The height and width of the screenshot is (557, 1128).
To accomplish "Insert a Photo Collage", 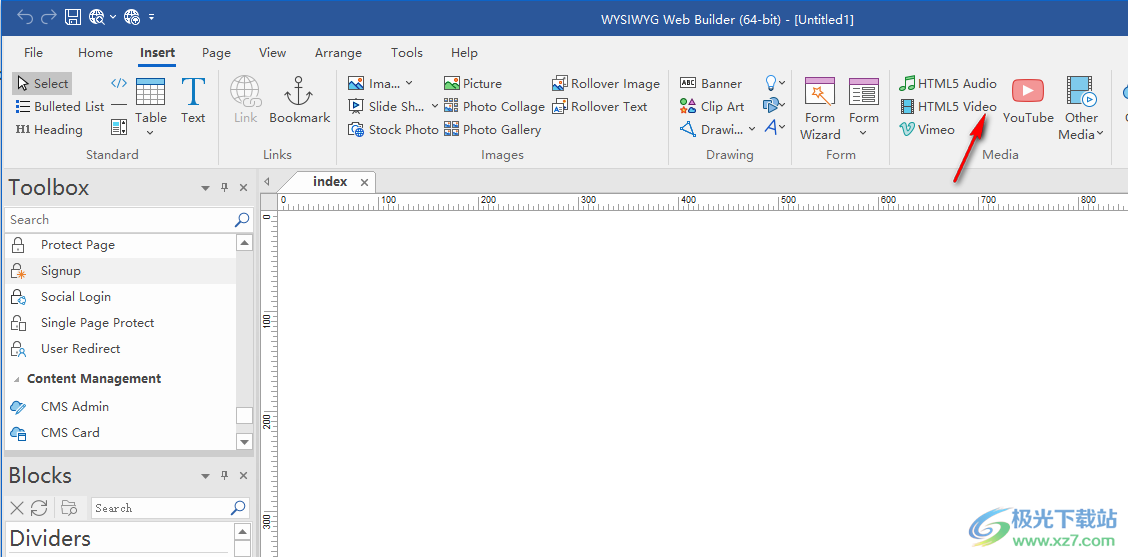I will [494, 107].
